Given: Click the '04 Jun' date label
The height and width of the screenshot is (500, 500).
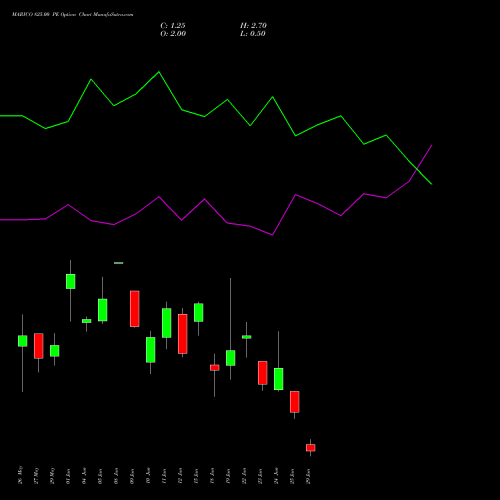Looking at the screenshot, I should pos(85,476).
